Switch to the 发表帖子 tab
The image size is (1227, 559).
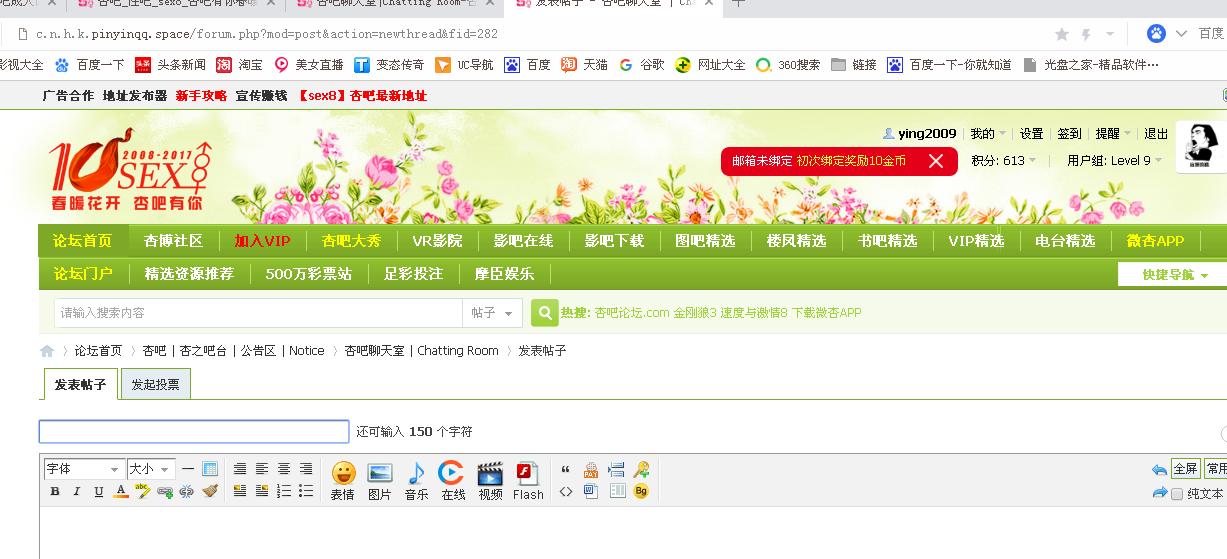pos(80,385)
